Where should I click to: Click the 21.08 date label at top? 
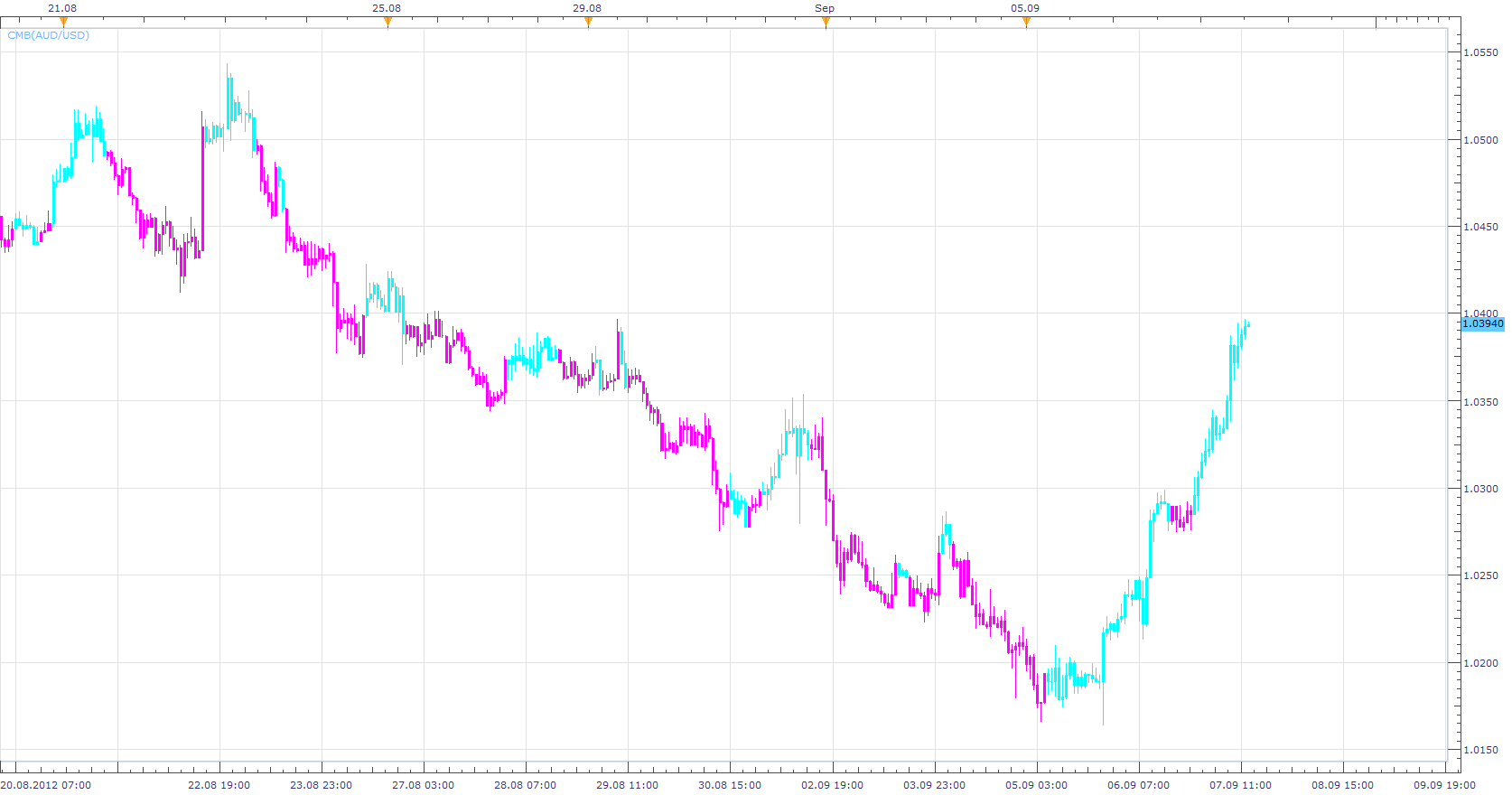click(62, 8)
